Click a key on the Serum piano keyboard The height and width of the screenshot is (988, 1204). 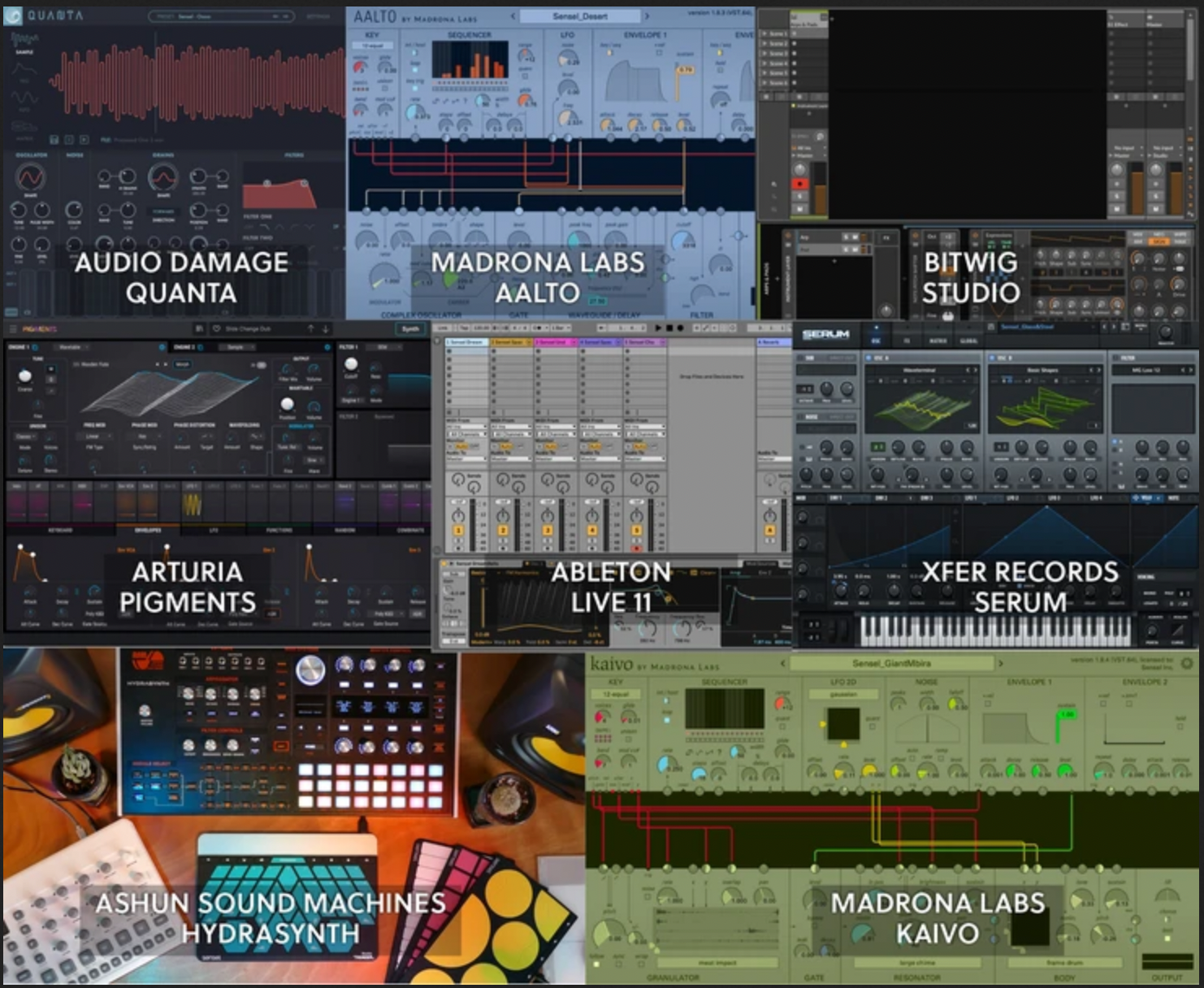click(x=995, y=630)
